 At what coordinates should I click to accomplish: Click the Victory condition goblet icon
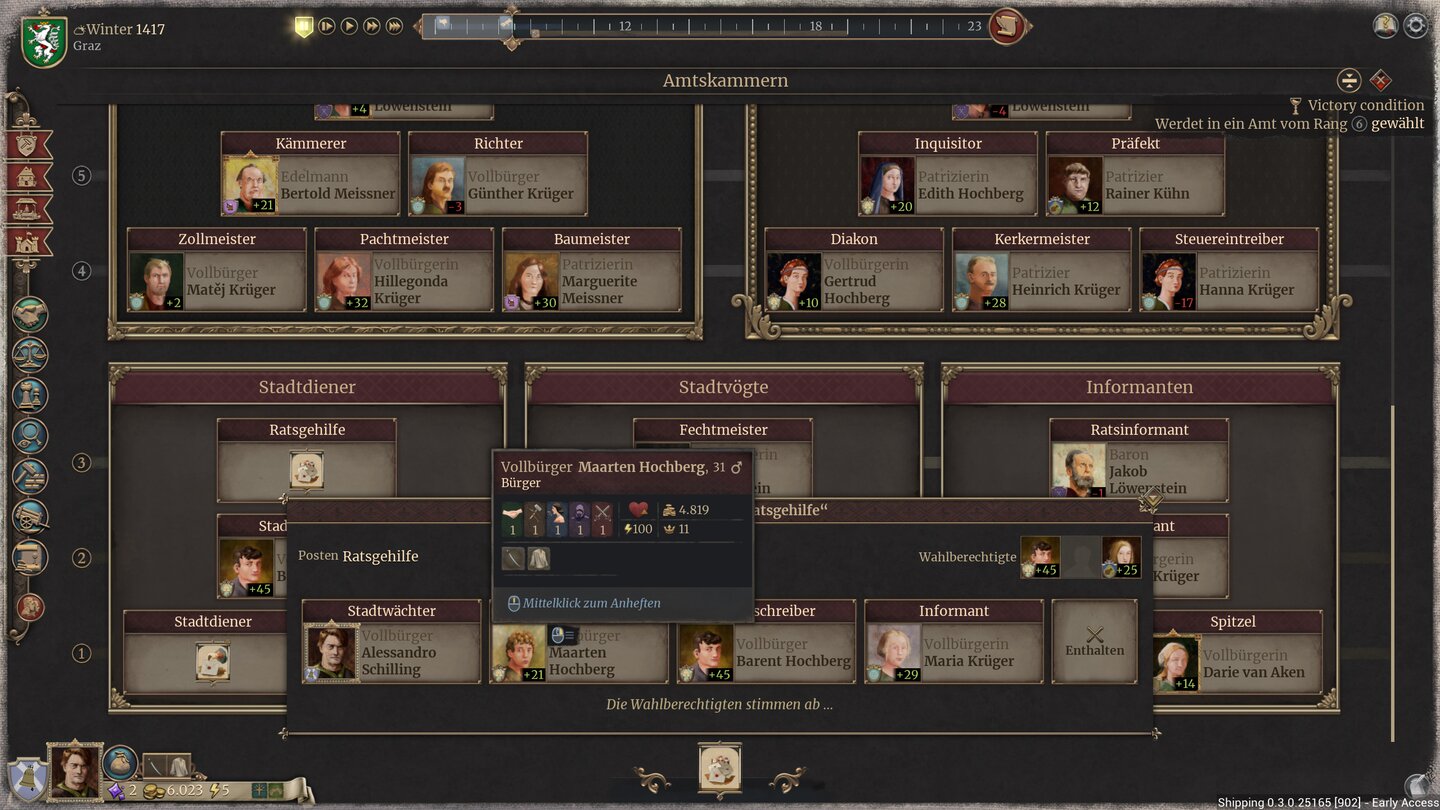pos(1295,105)
